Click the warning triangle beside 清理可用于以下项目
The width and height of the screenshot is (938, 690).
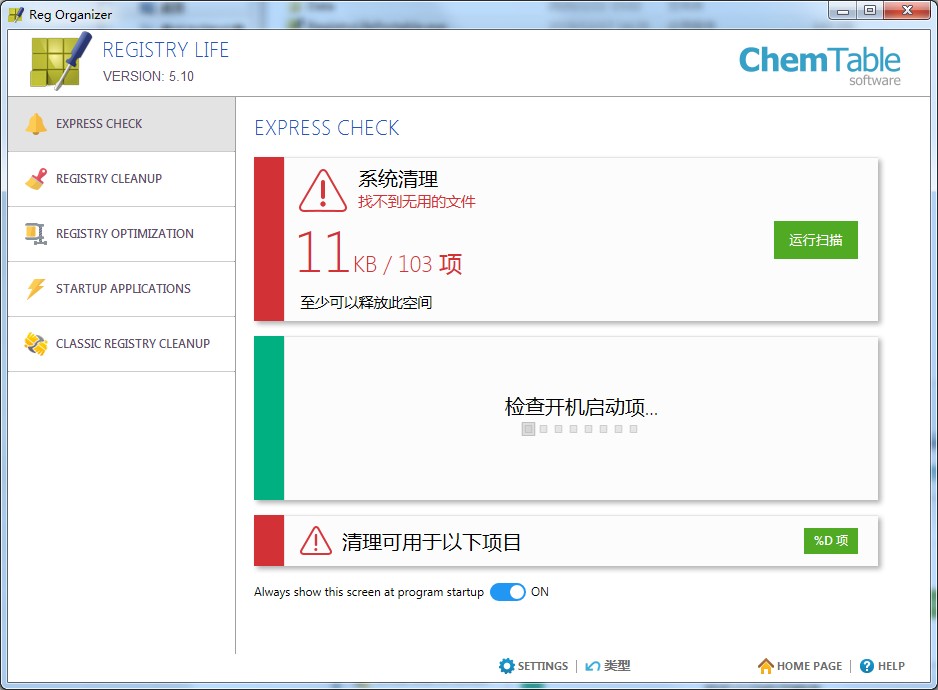coord(316,541)
